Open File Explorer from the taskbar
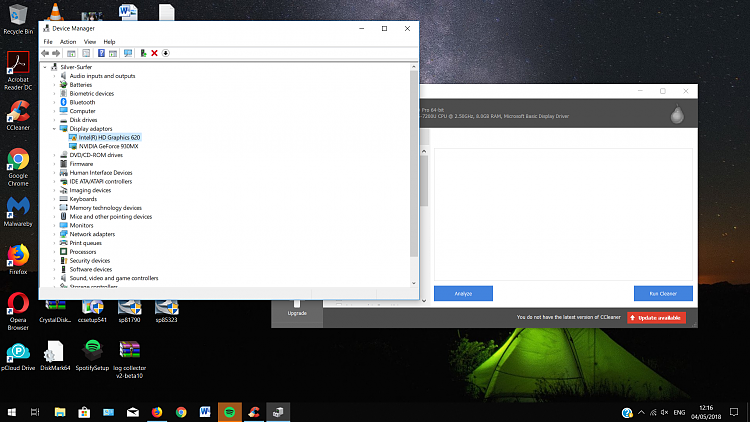Image resolution: width=750 pixels, height=422 pixels. coord(60,412)
